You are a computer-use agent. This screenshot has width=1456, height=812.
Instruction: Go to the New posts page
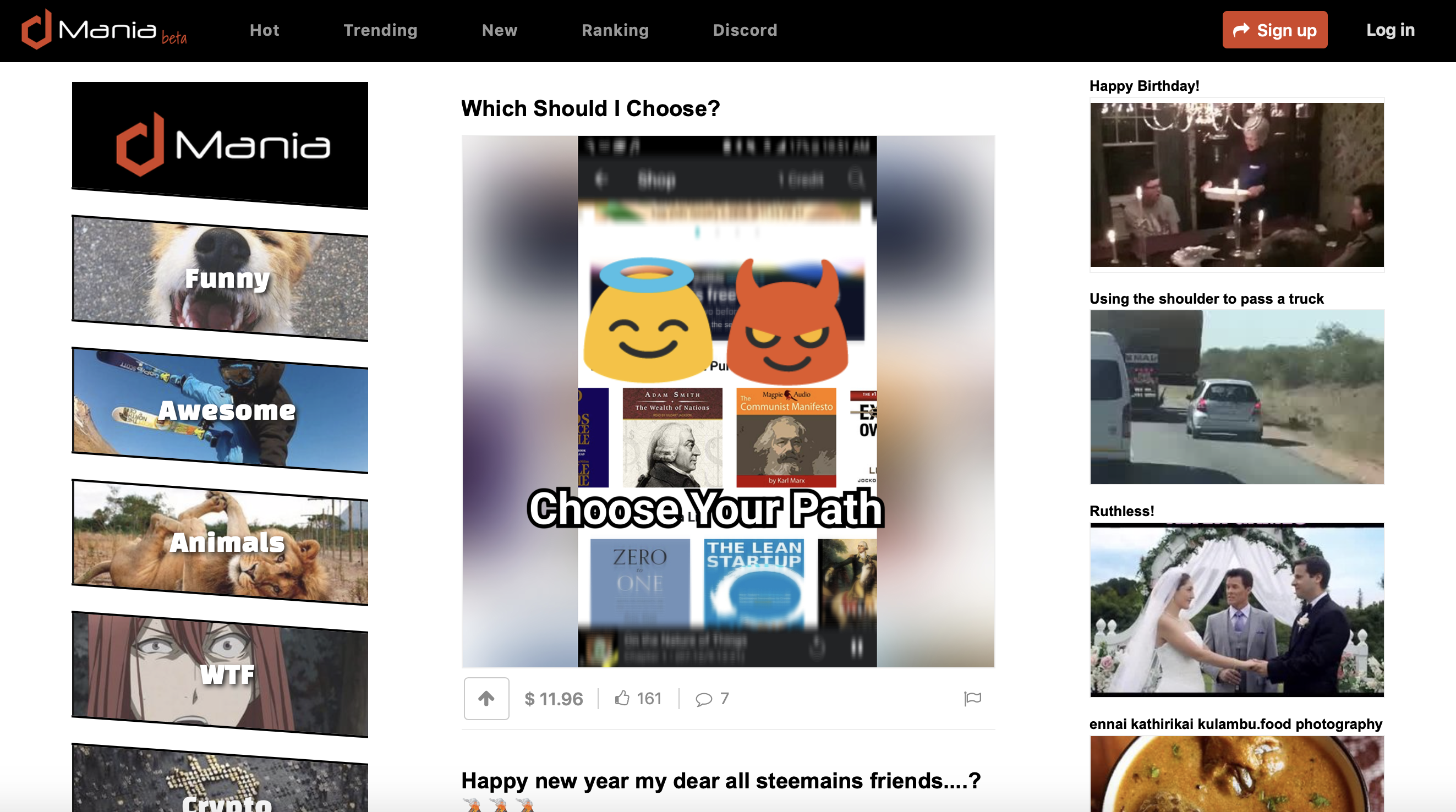pyautogui.click(x=500, y=30)
